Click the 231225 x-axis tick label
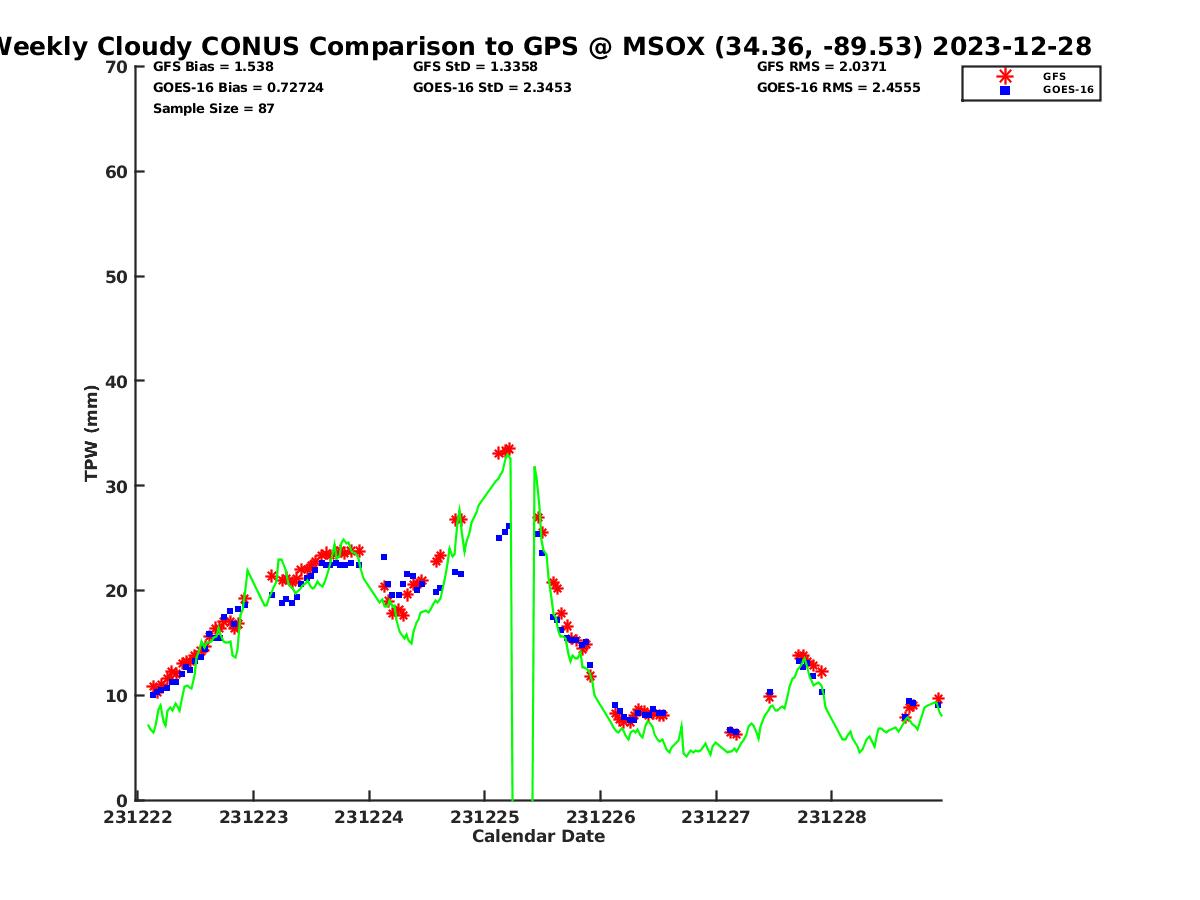Screen dimensions: 1200x900 point(484,817)
